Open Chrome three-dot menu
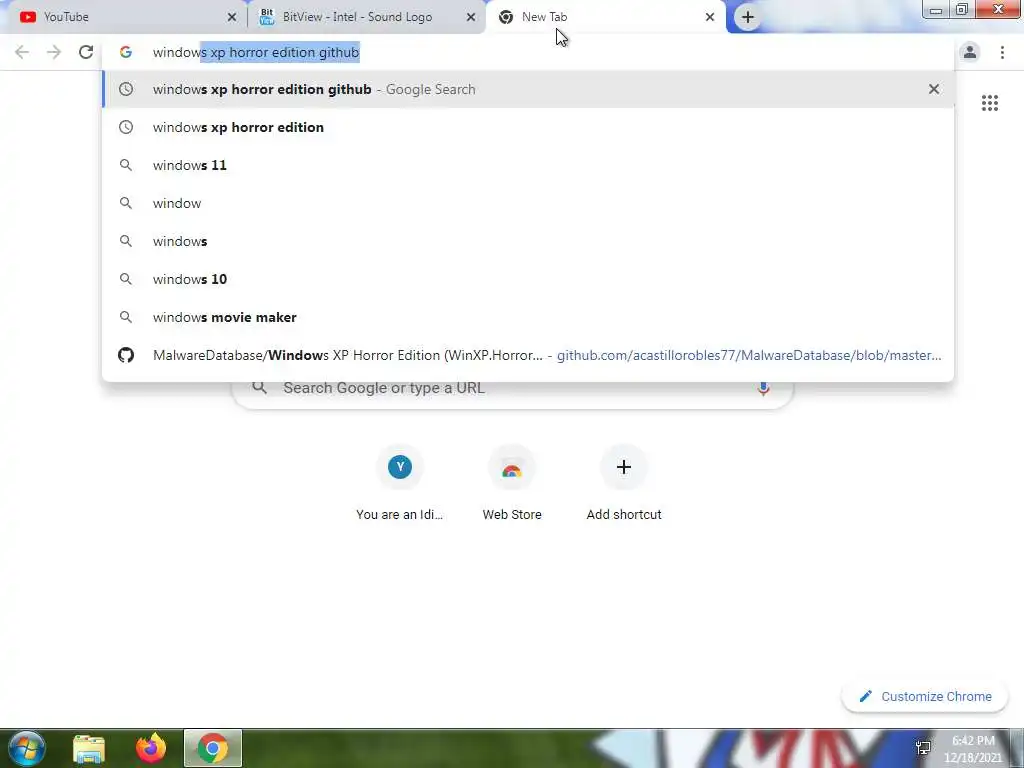Screen dimensions: 1024x768 [1002, 52]
